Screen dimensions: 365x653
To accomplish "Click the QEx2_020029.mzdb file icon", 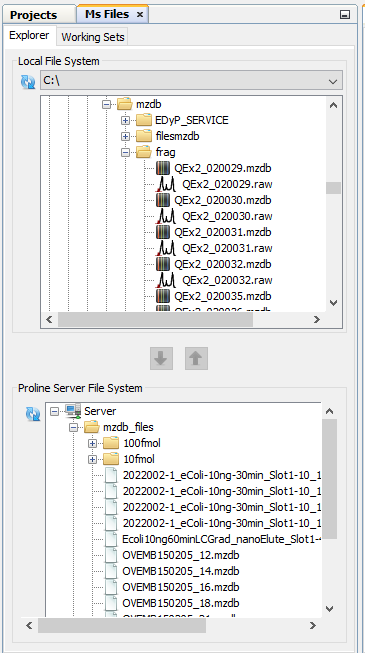I will click(163, 169).
